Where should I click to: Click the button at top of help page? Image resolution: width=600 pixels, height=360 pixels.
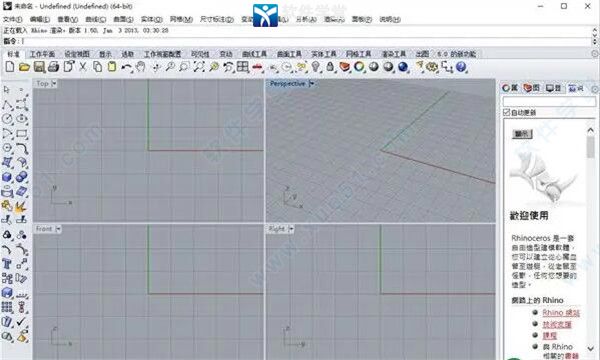[x=522, y=134]
